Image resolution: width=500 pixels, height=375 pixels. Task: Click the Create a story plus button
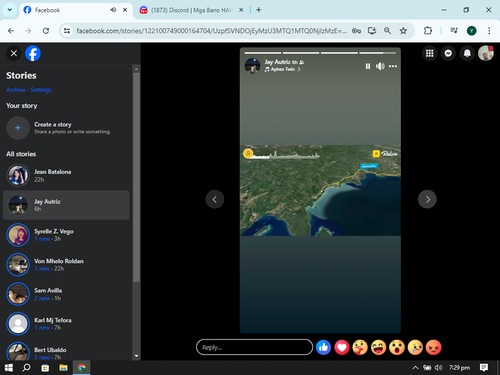tap(18, 128)
